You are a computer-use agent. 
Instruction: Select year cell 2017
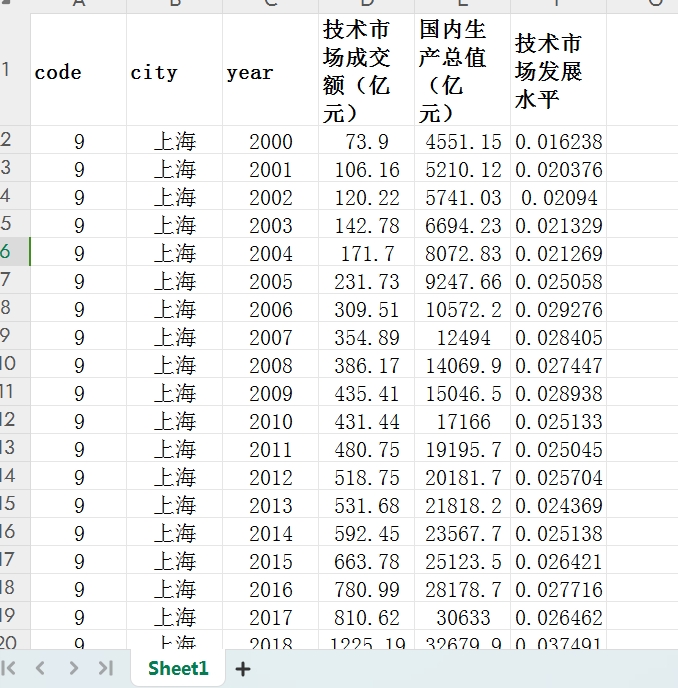coord(270,617)
